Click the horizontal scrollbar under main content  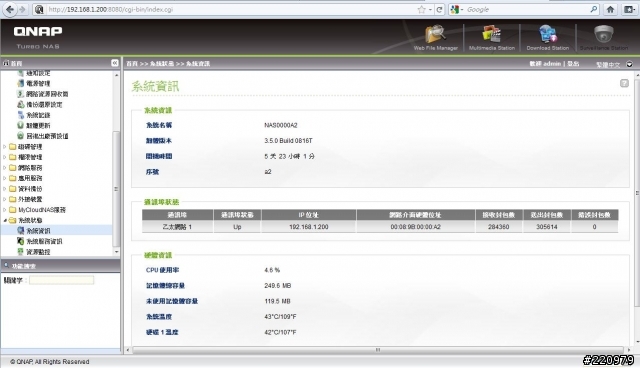(378, 350)
